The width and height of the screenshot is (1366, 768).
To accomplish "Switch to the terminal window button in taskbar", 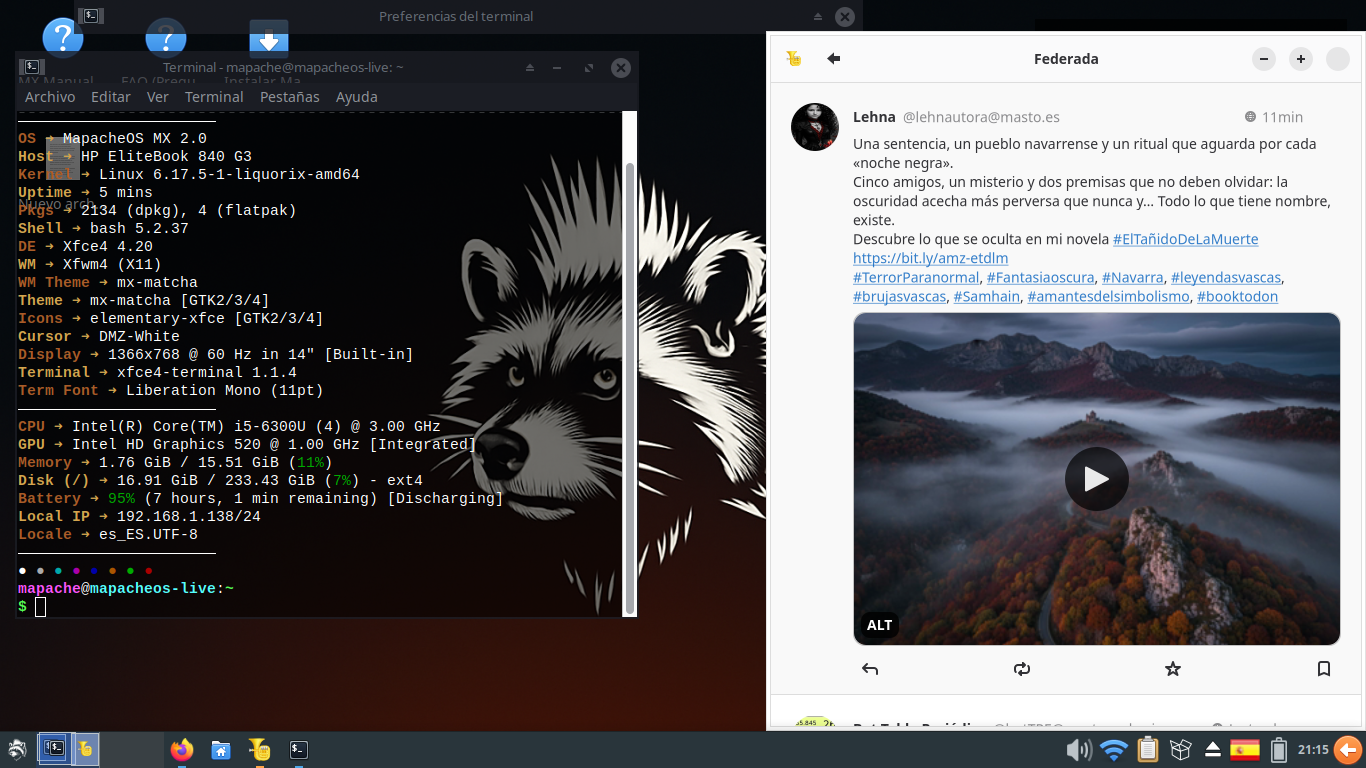I will (x=53, y=748).
